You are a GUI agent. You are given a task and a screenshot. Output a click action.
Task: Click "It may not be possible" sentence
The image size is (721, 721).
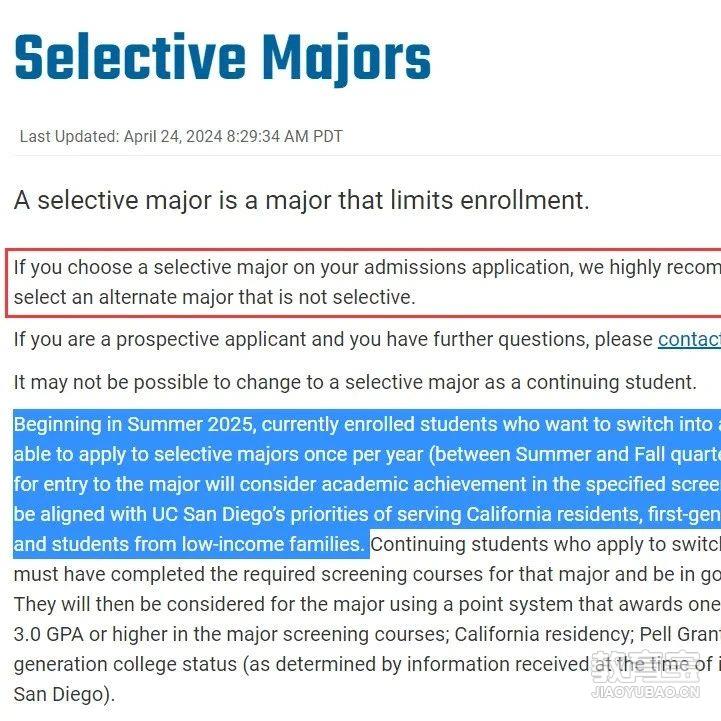click(355, 383)
